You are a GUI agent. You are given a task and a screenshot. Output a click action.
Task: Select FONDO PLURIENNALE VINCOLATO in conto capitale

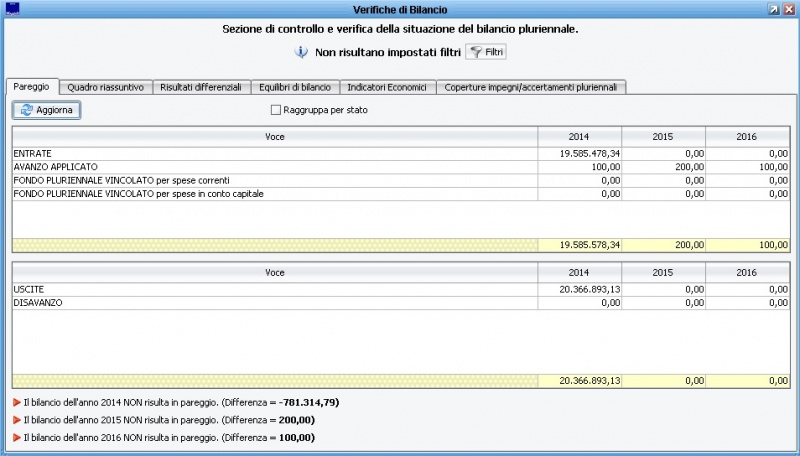tap(401, 194)
